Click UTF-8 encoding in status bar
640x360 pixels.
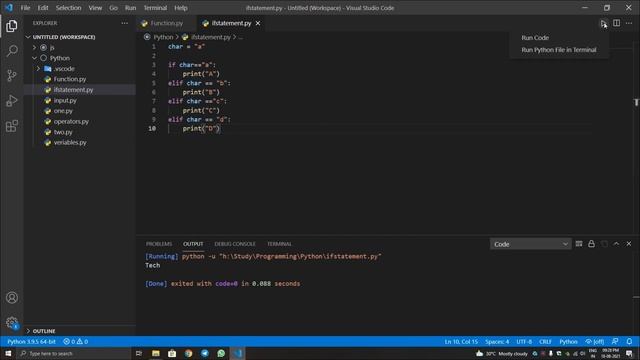coord(524,341)
